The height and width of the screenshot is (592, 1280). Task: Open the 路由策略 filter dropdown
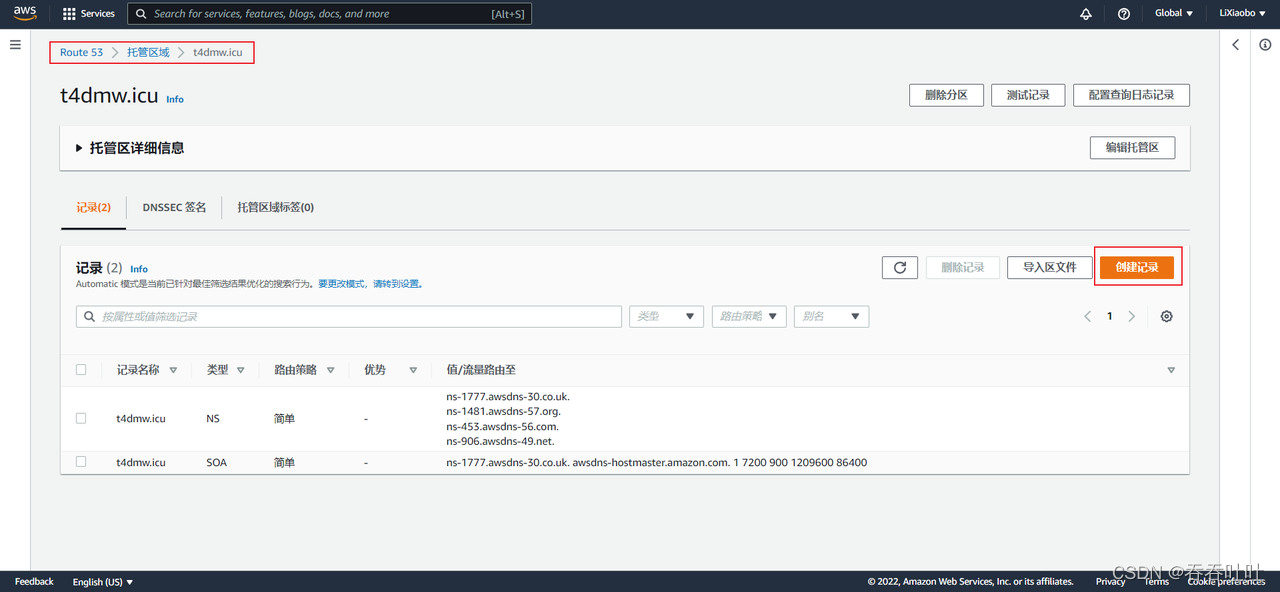[x=749, y=316]
